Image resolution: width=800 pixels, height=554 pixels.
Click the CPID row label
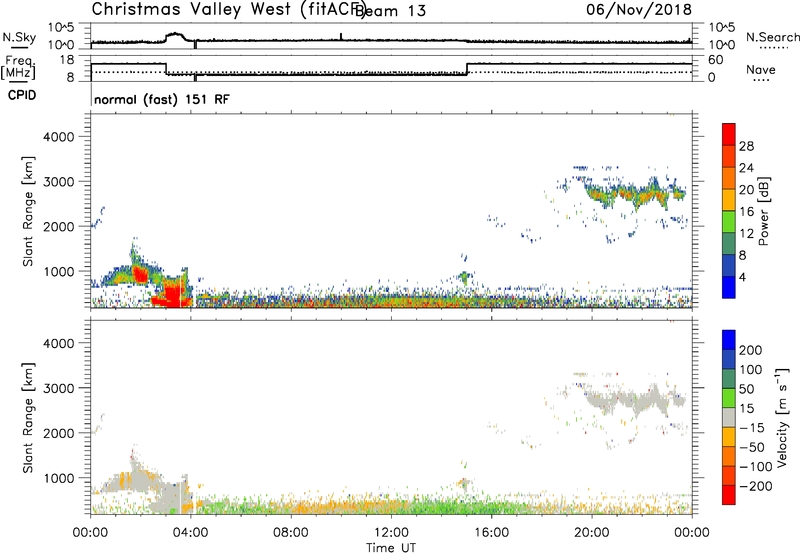(x=22, y=95)
